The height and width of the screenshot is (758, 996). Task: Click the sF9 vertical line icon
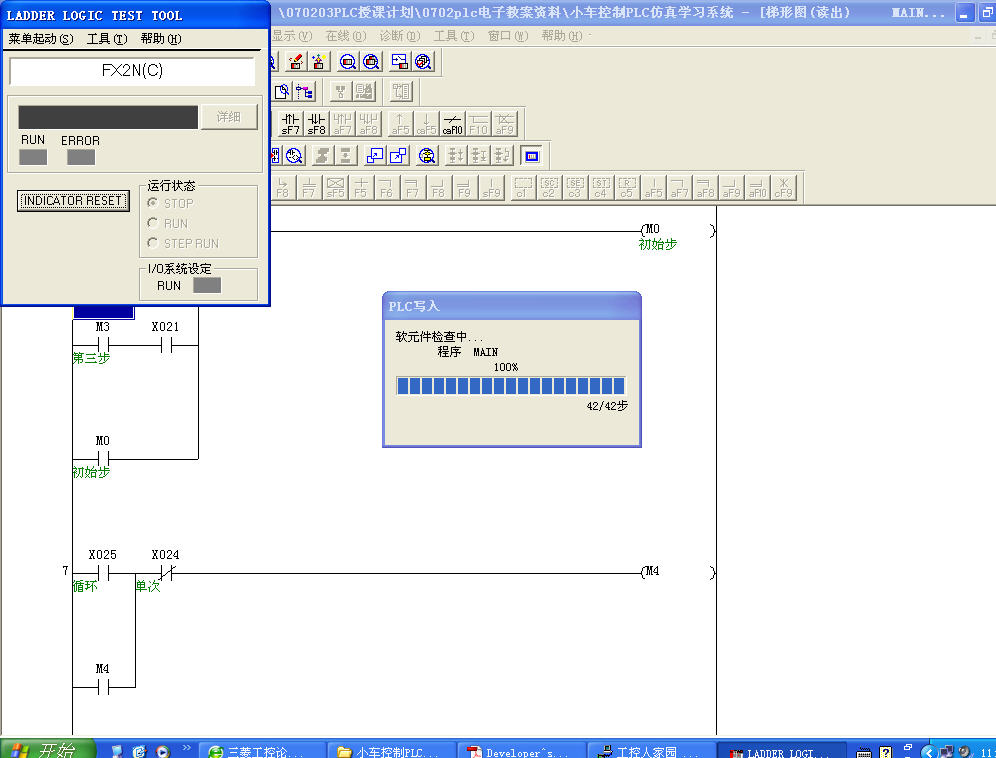pyautogui.click(x=491, y=187)
